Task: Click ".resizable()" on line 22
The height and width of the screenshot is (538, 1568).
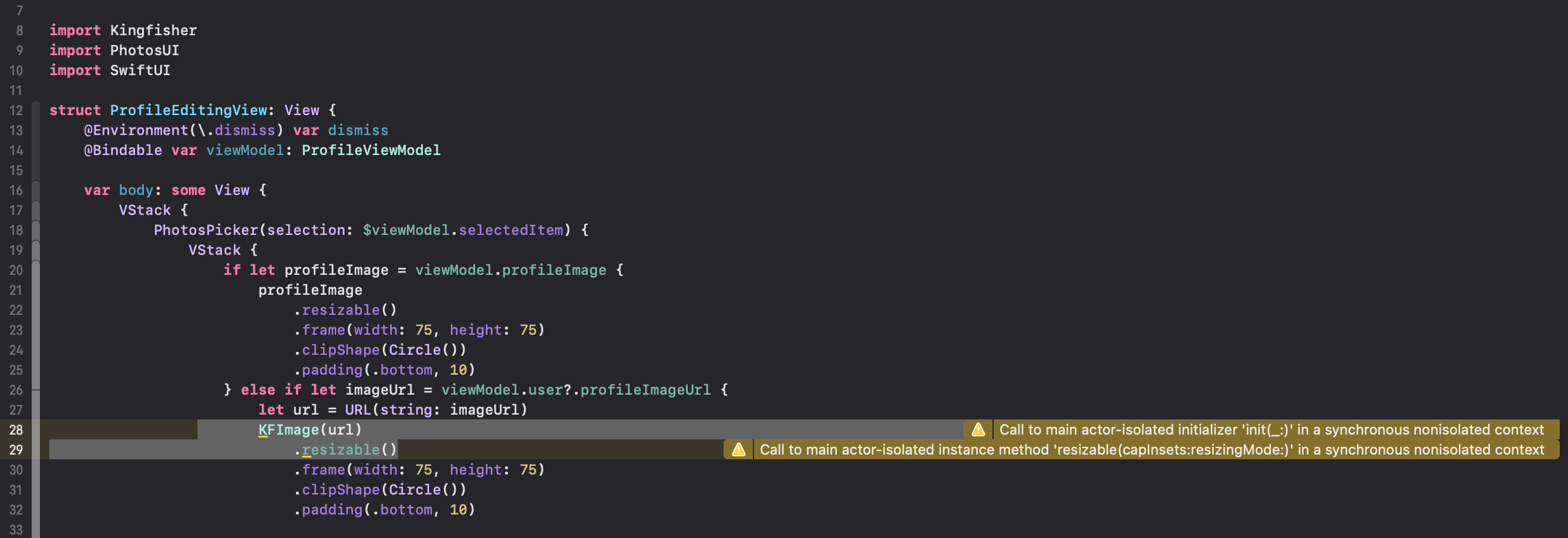Action: pos(345,310)
